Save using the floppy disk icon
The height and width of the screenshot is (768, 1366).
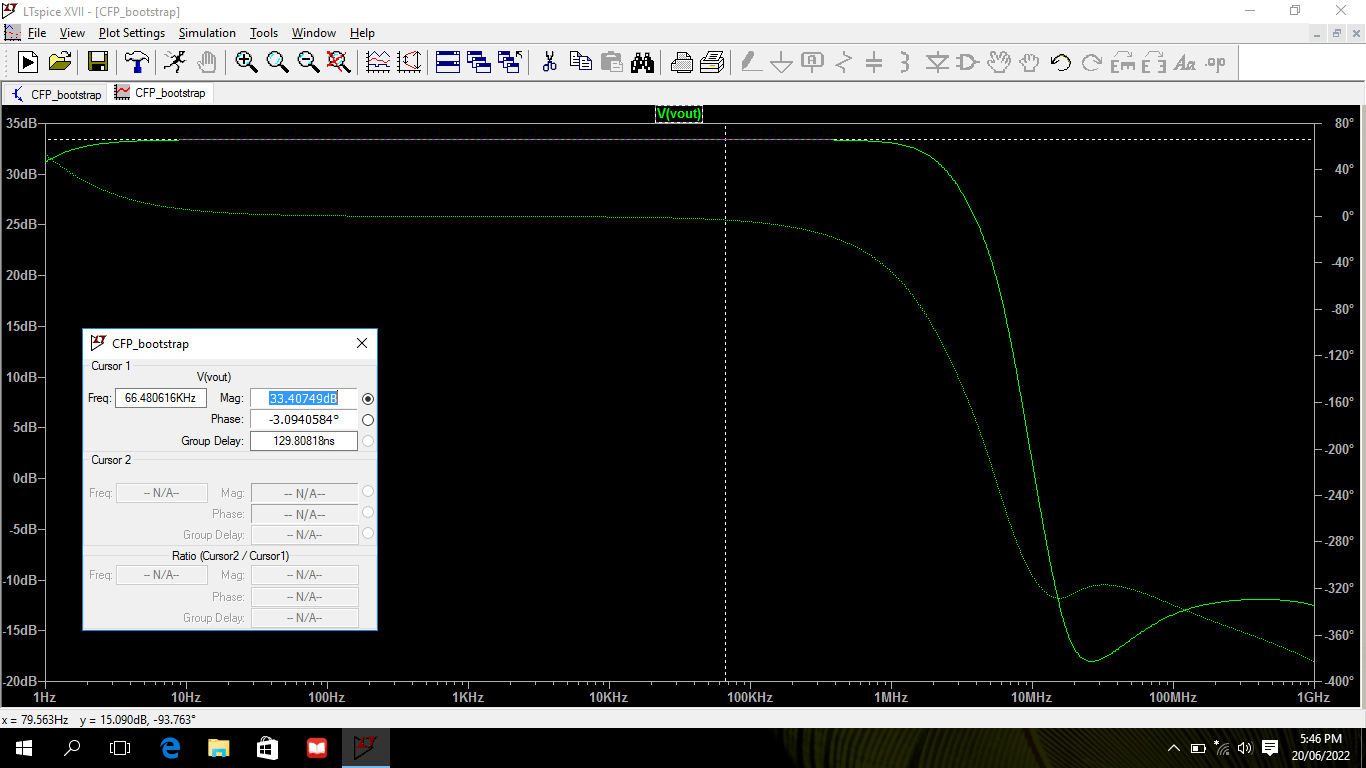(x=98, y=62)
